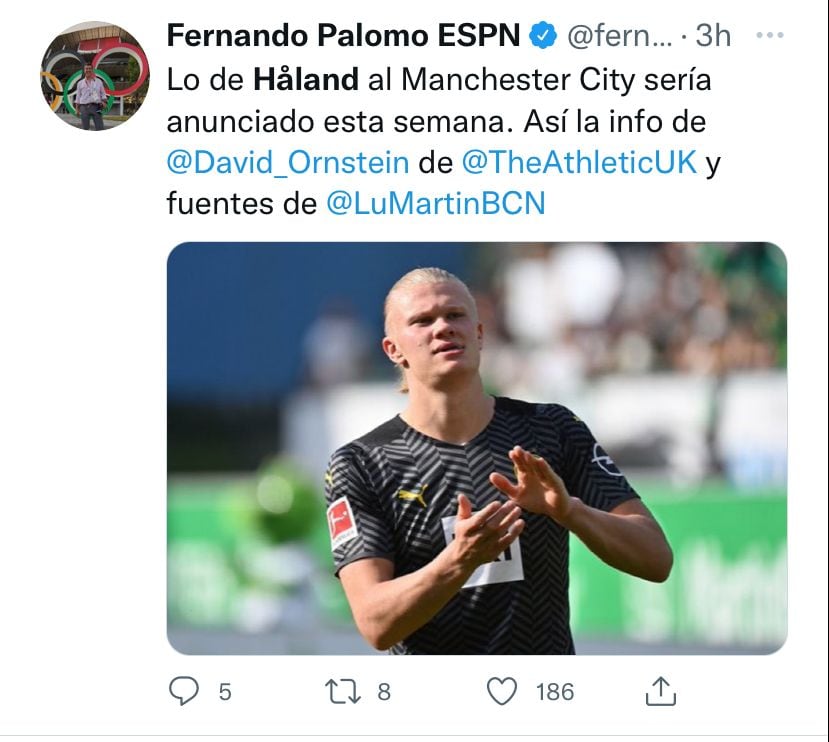Click the reply count 5
829x742 pixels.
[x=225, y=691]
